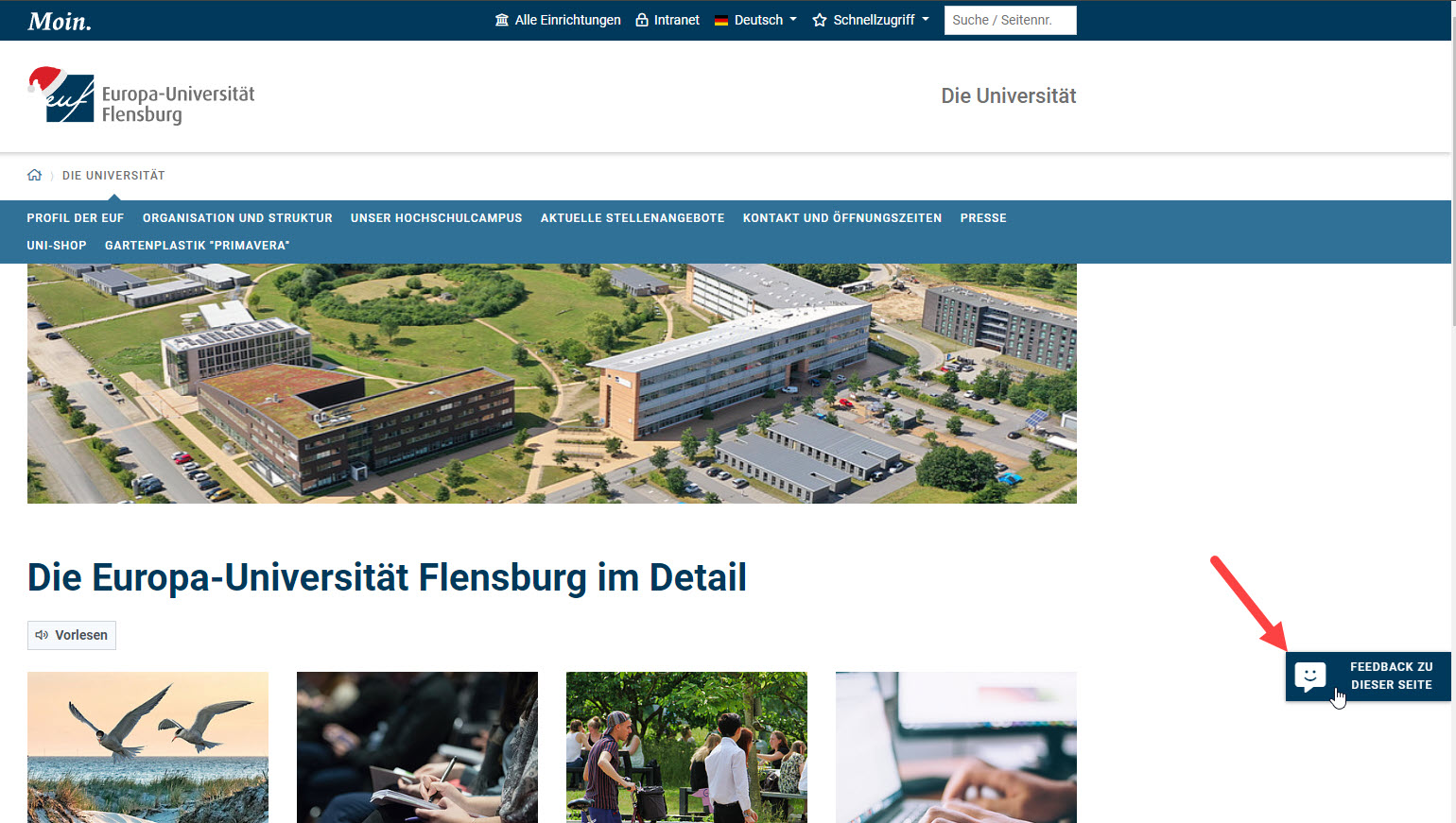Expand the Schnellzugriff dropdown menu
The height and width of the screenshot is (823, 1456).
point(871,20)
